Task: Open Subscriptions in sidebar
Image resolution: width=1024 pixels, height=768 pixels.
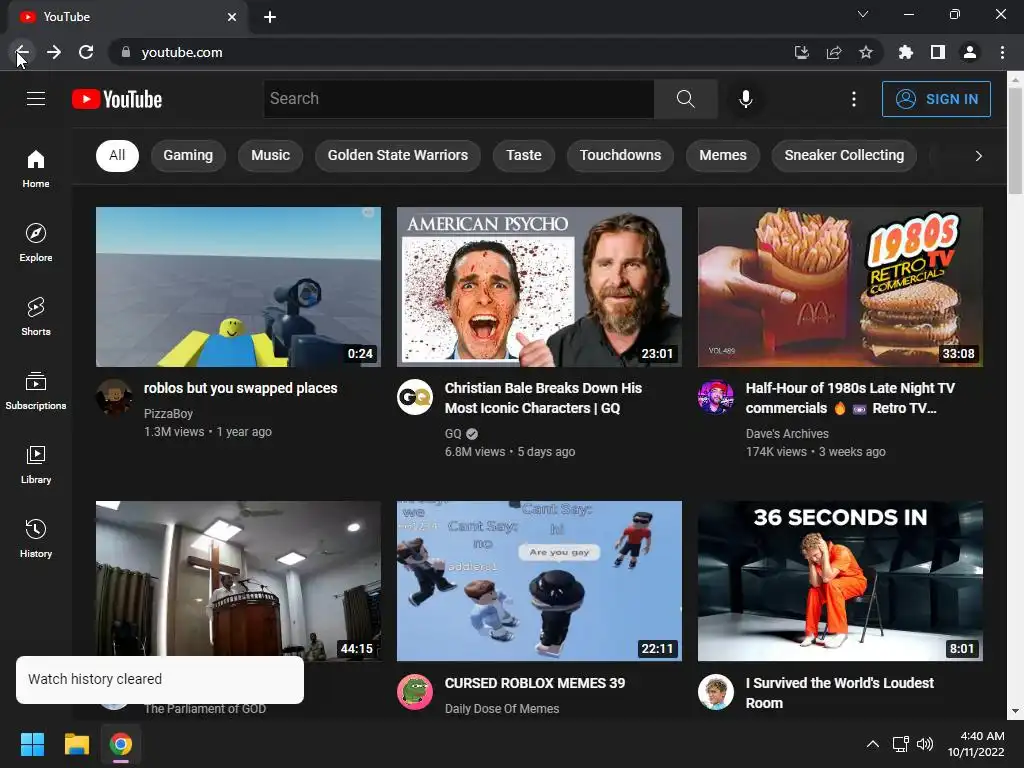Action: [x=36, y=391]
